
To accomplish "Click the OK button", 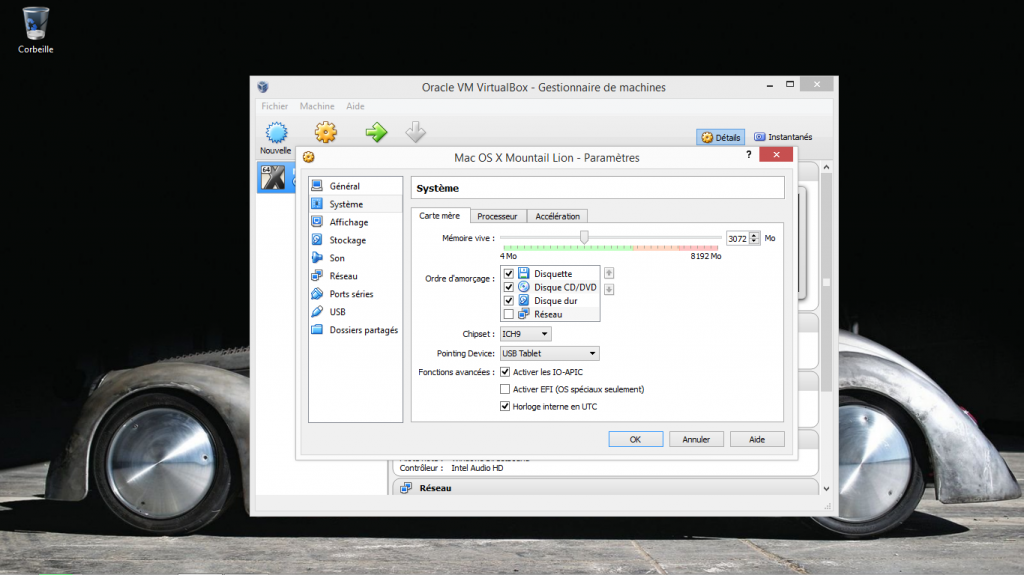I will point(635,439).
